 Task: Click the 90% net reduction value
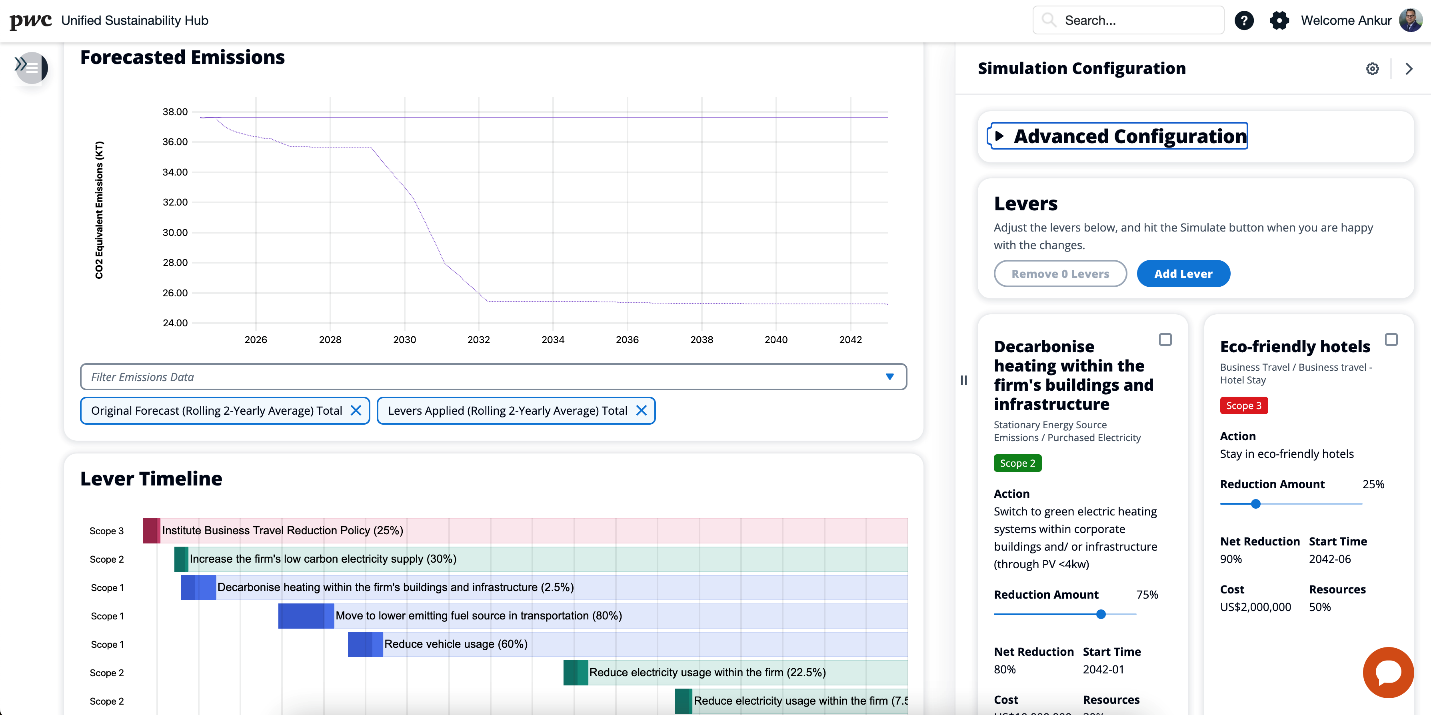[x=1231, y=559]
